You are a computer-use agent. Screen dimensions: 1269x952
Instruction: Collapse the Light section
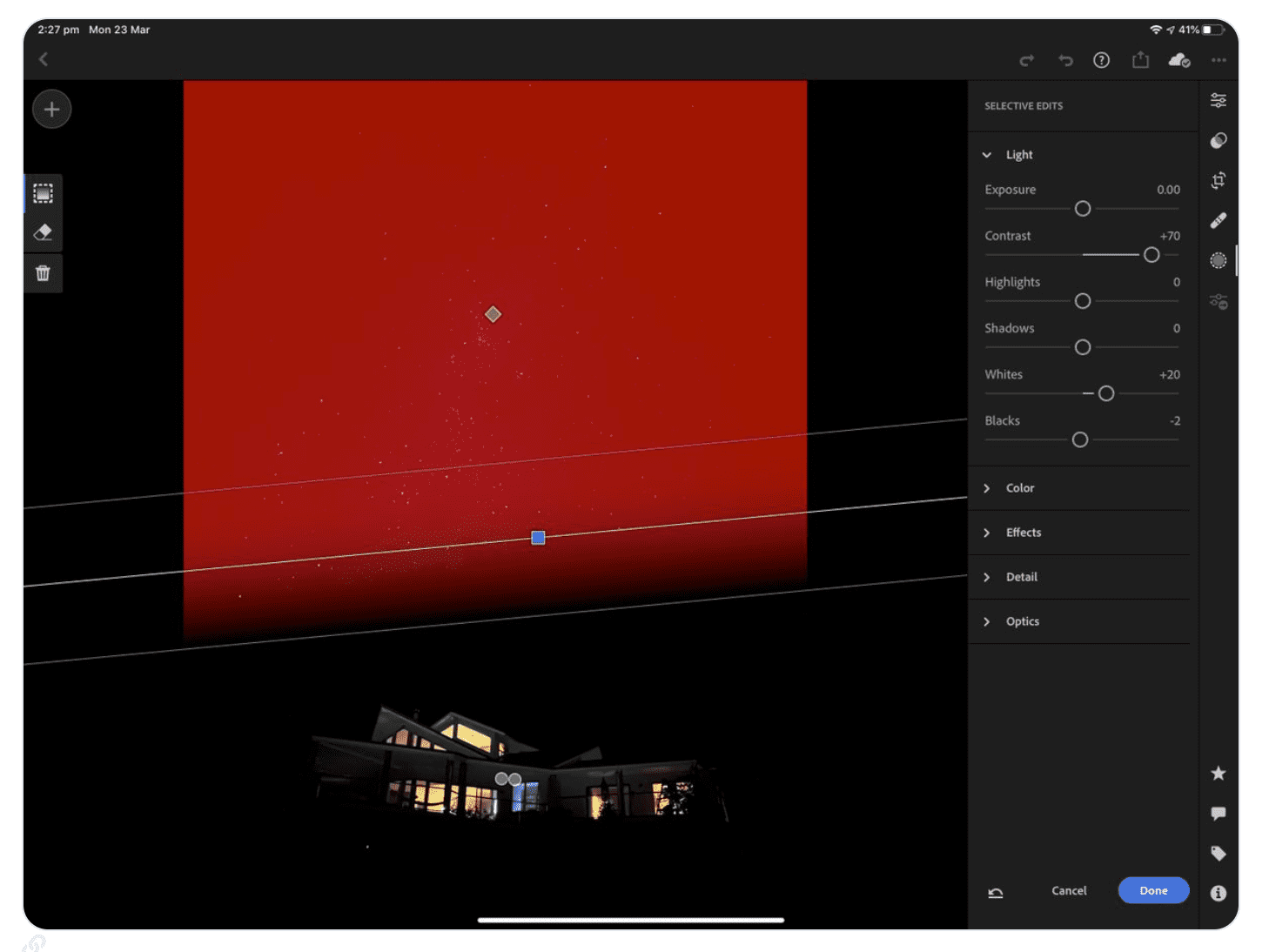point(986,154)
